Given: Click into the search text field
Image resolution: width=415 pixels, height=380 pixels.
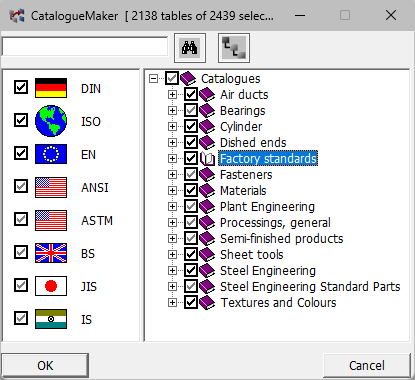Looking at the screenshot, I should coord(85,47).
